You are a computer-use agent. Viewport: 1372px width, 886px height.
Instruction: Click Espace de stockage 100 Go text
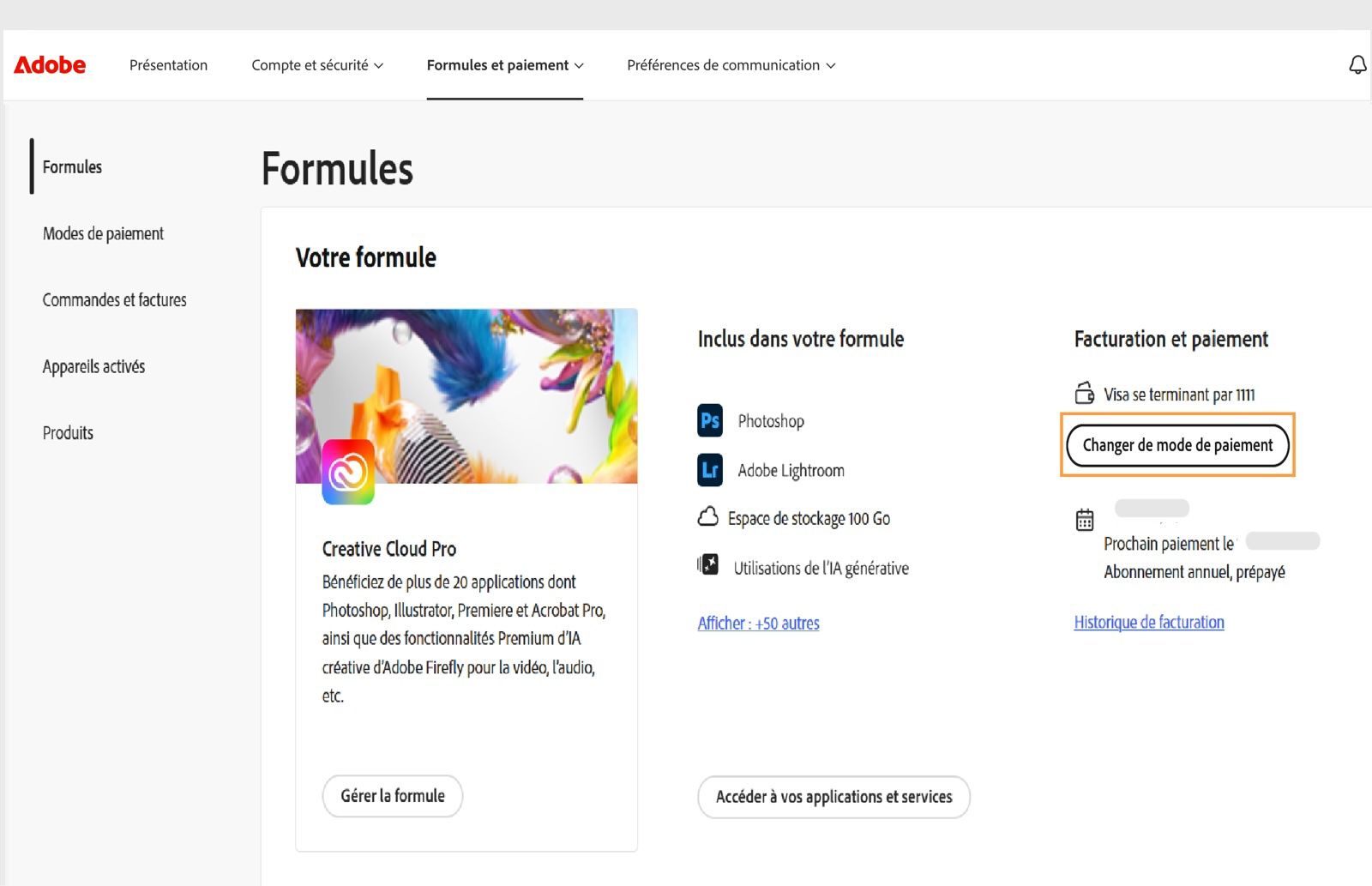(809, 518)
